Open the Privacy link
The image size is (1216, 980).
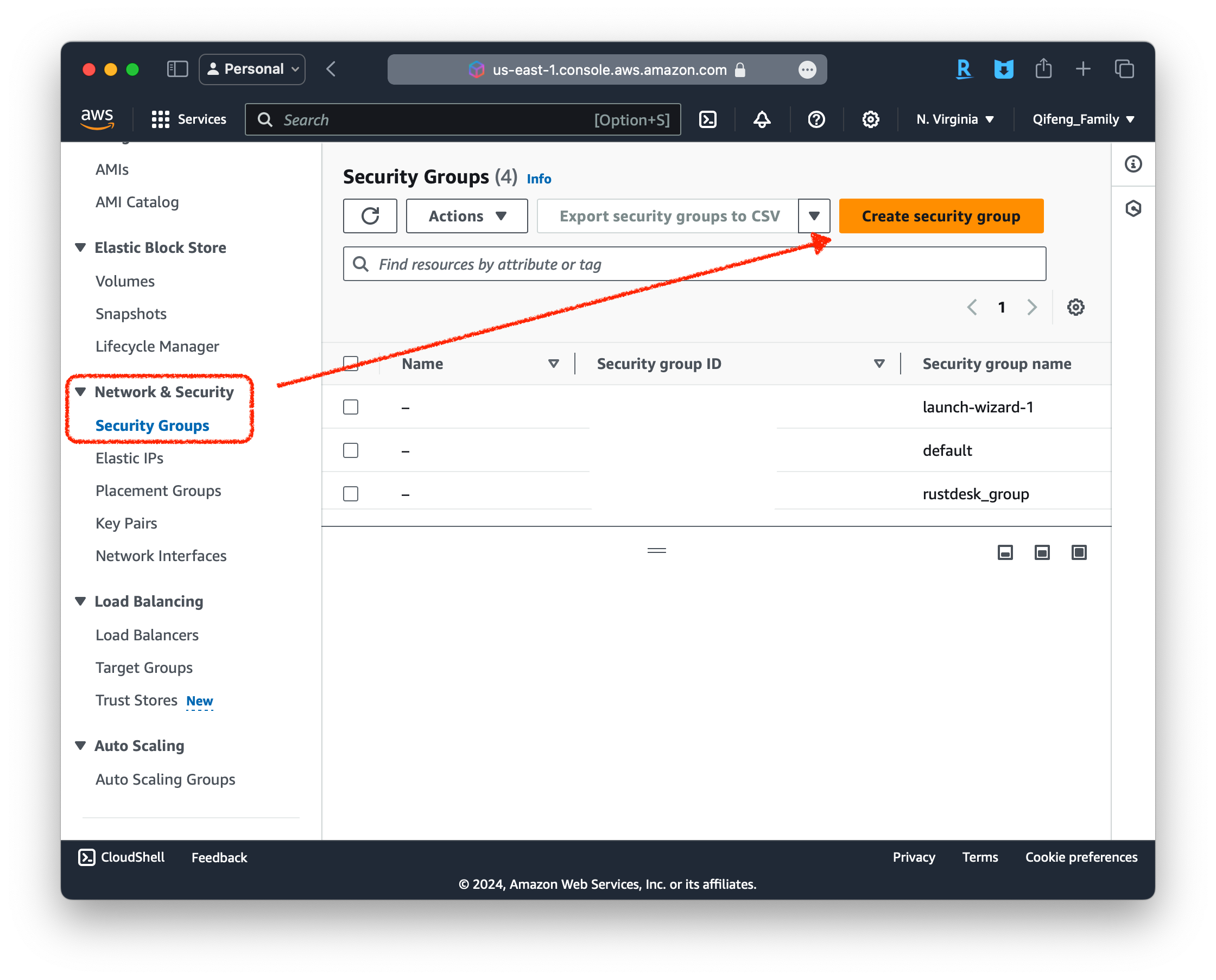[914, 857]
